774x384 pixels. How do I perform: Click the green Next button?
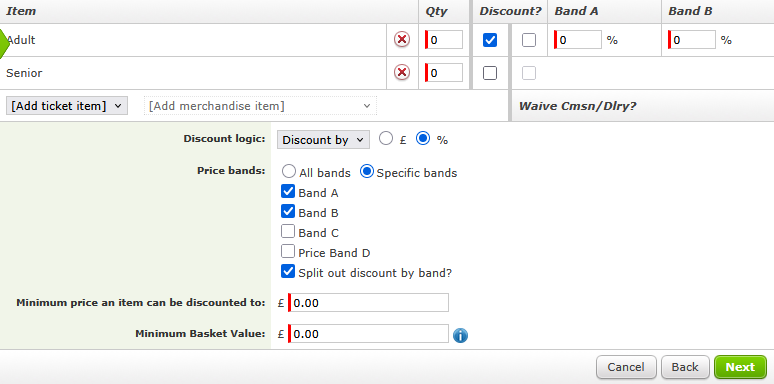pos(740,367)
